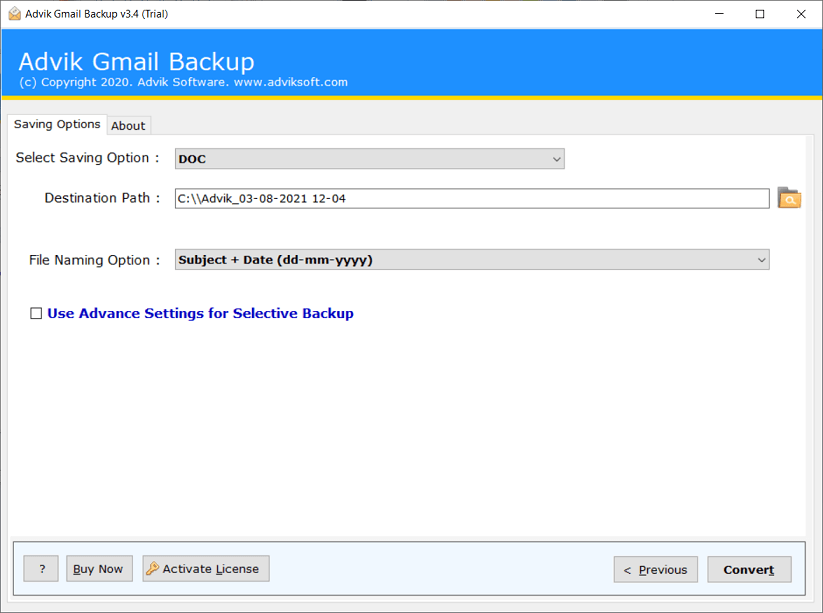Close the Advik Gmail Backup window
Image resolution: width=823 pixels, height=613 pixels.
pos(801,14)
